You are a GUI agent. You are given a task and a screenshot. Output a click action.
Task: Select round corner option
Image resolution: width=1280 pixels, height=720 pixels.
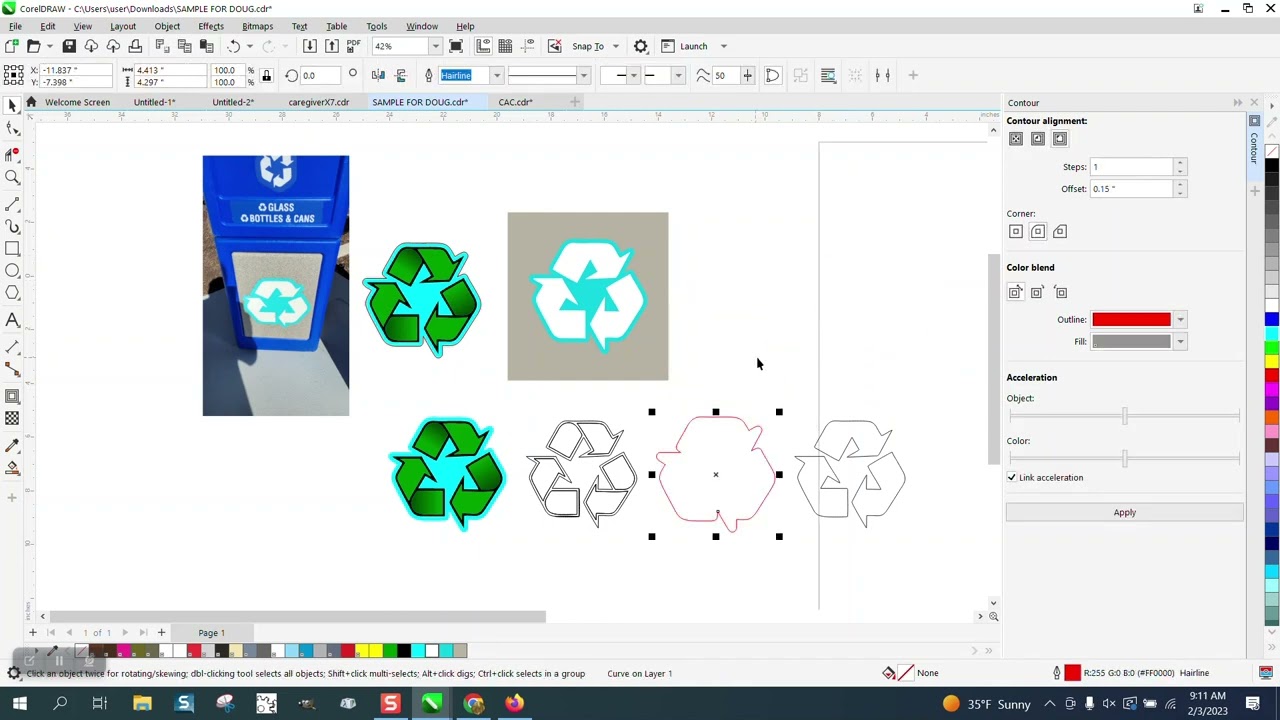point(1038,232)
